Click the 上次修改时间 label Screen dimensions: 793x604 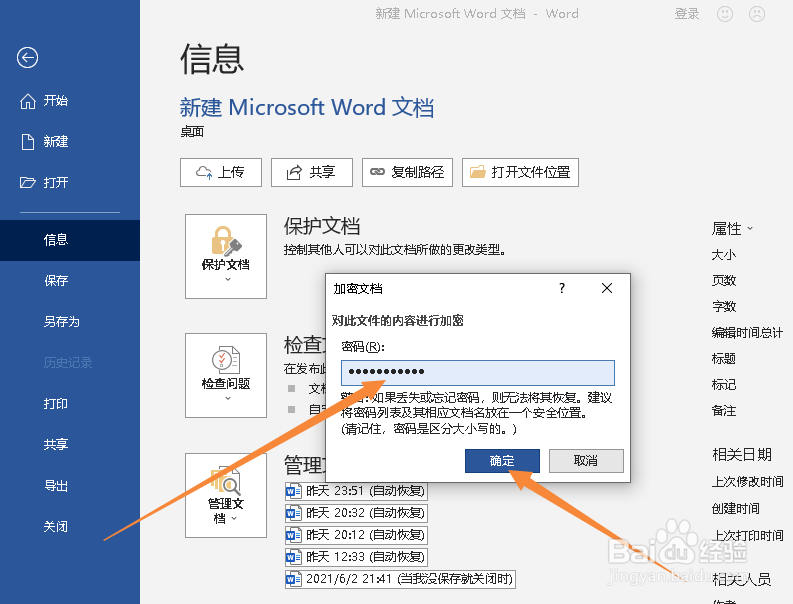tap(747, 482)
